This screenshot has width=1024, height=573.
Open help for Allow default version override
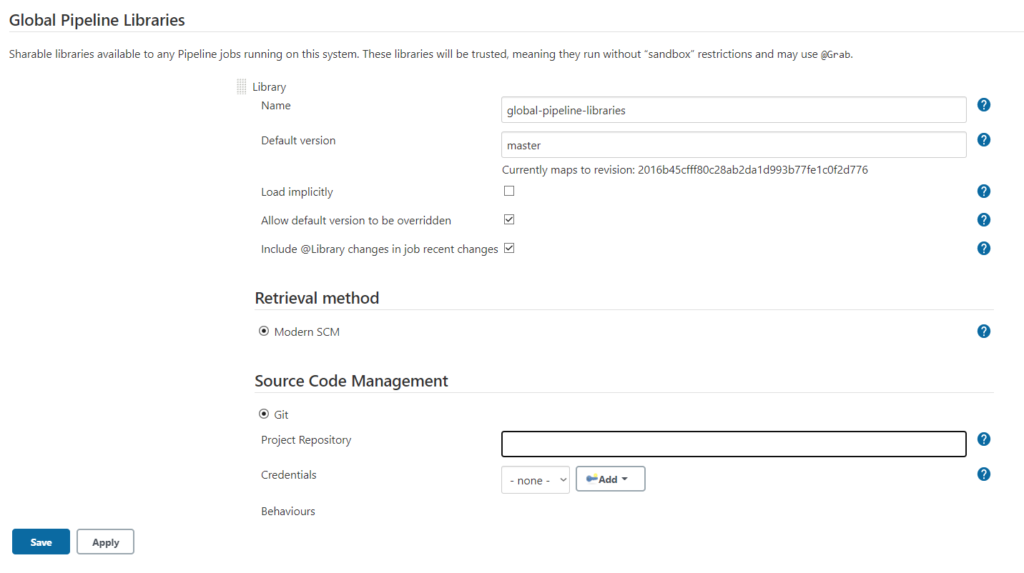983,220
